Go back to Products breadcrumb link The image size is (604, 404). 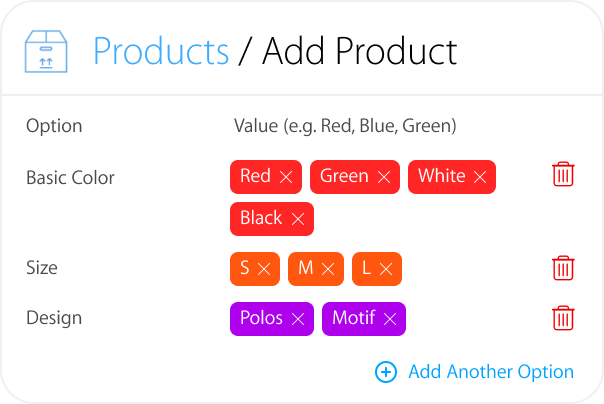click(161, 51)
